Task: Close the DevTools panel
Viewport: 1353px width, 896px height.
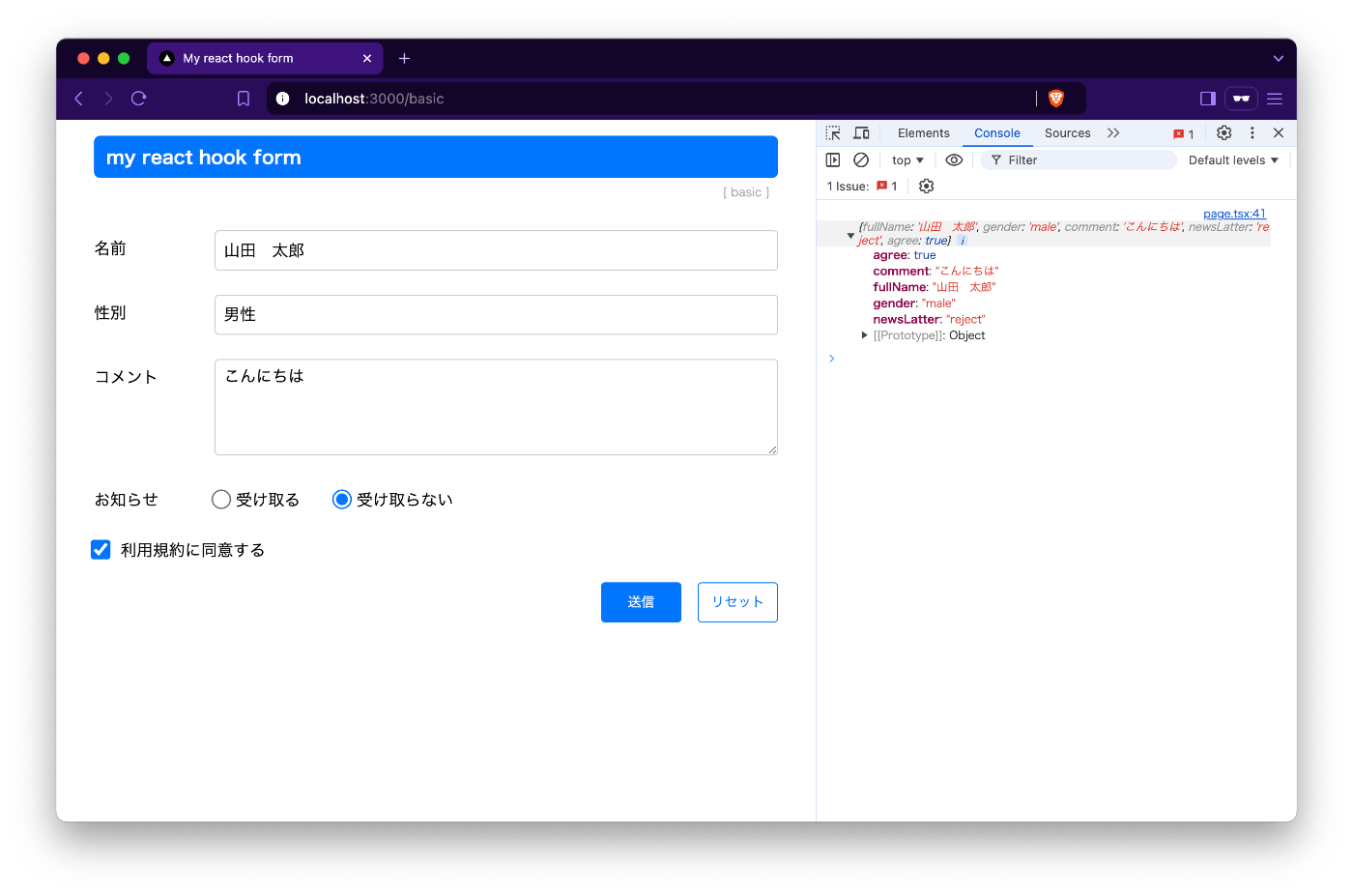Action: coord(1279,133)
